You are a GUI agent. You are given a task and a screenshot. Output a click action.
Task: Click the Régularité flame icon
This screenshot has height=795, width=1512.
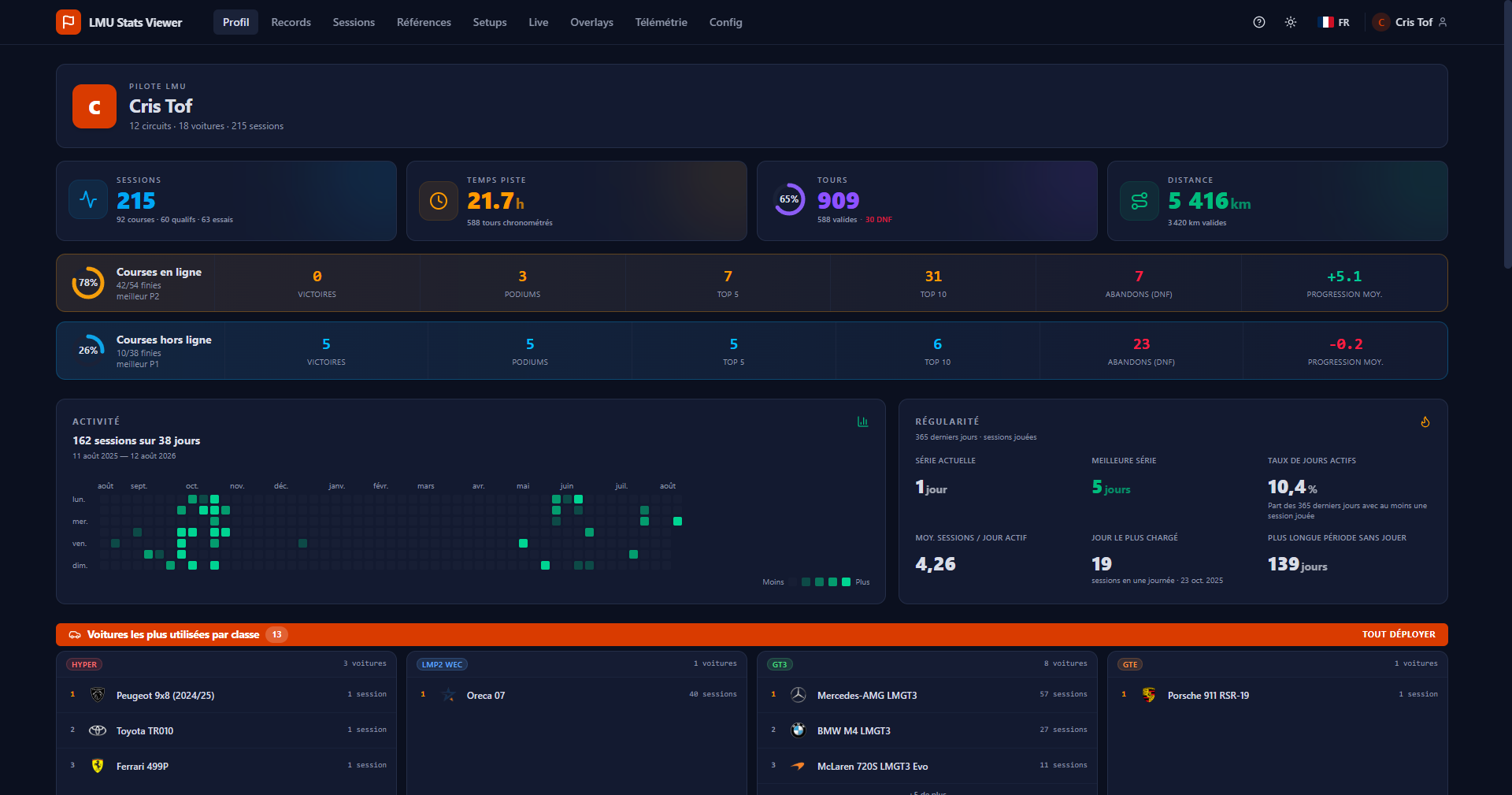point(1425,422)
